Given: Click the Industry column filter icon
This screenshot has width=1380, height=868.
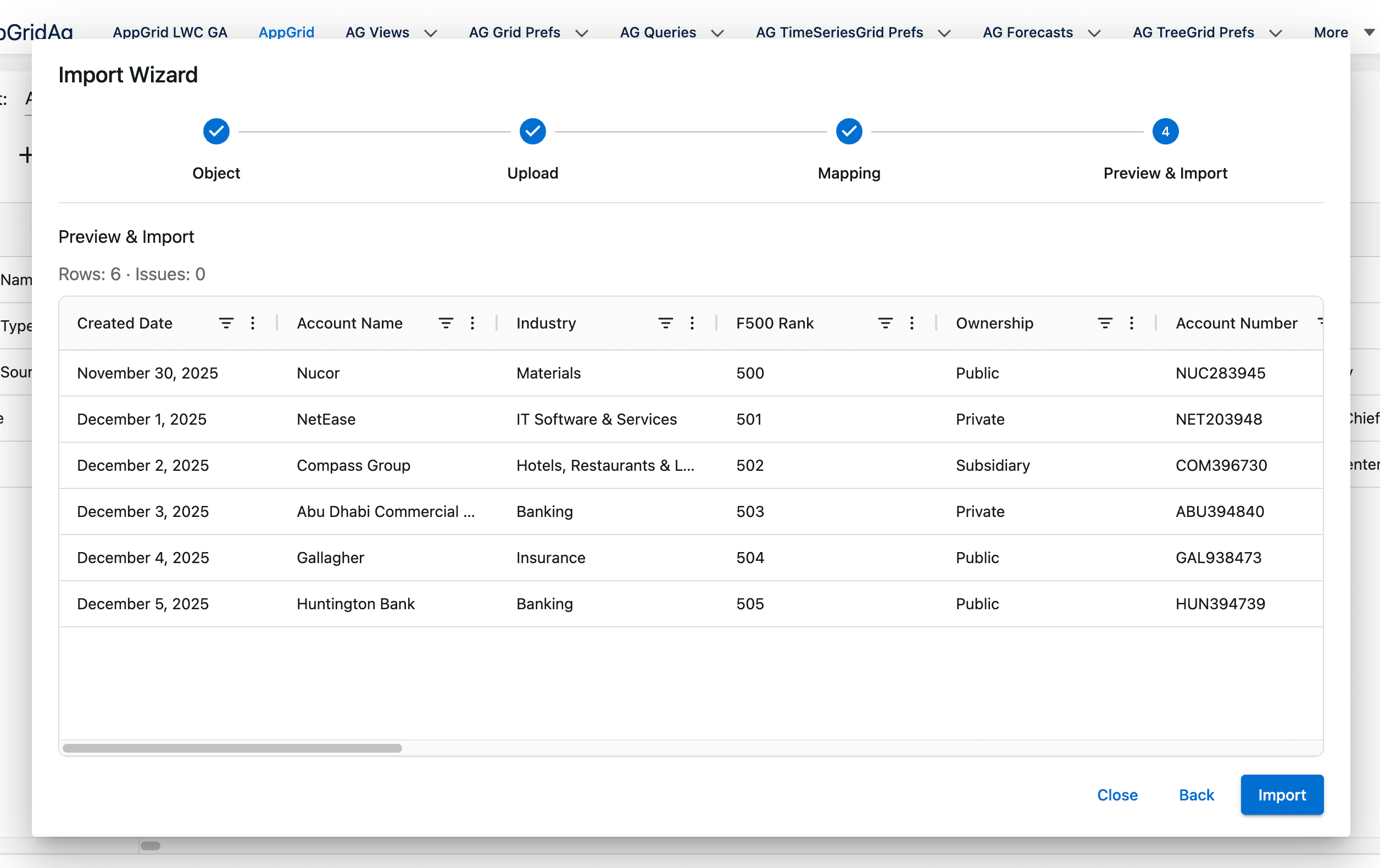Looking at the screenshot, I should [x=665, y=323].
